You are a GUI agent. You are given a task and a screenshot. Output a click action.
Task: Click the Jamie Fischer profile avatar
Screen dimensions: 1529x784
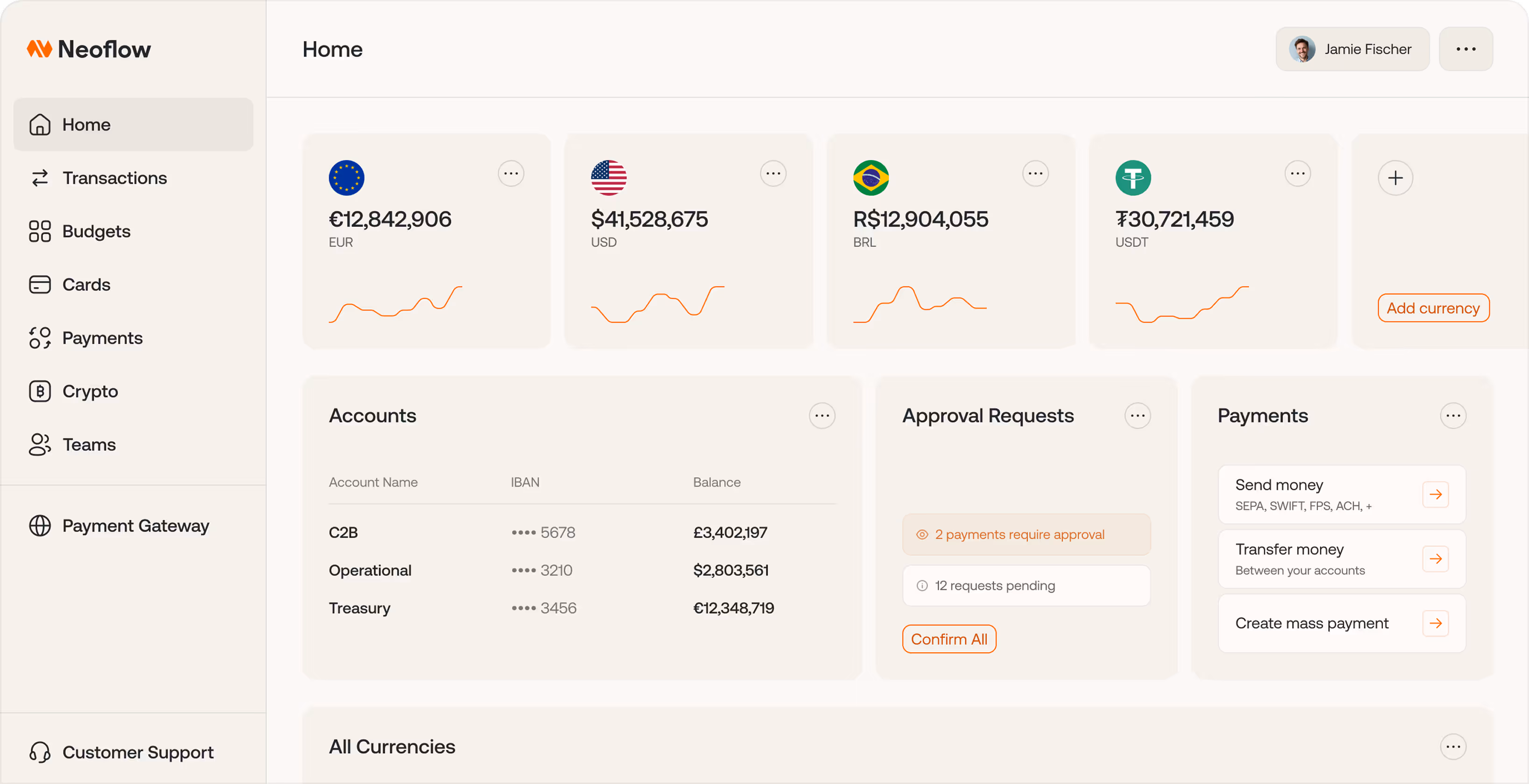1304,49
